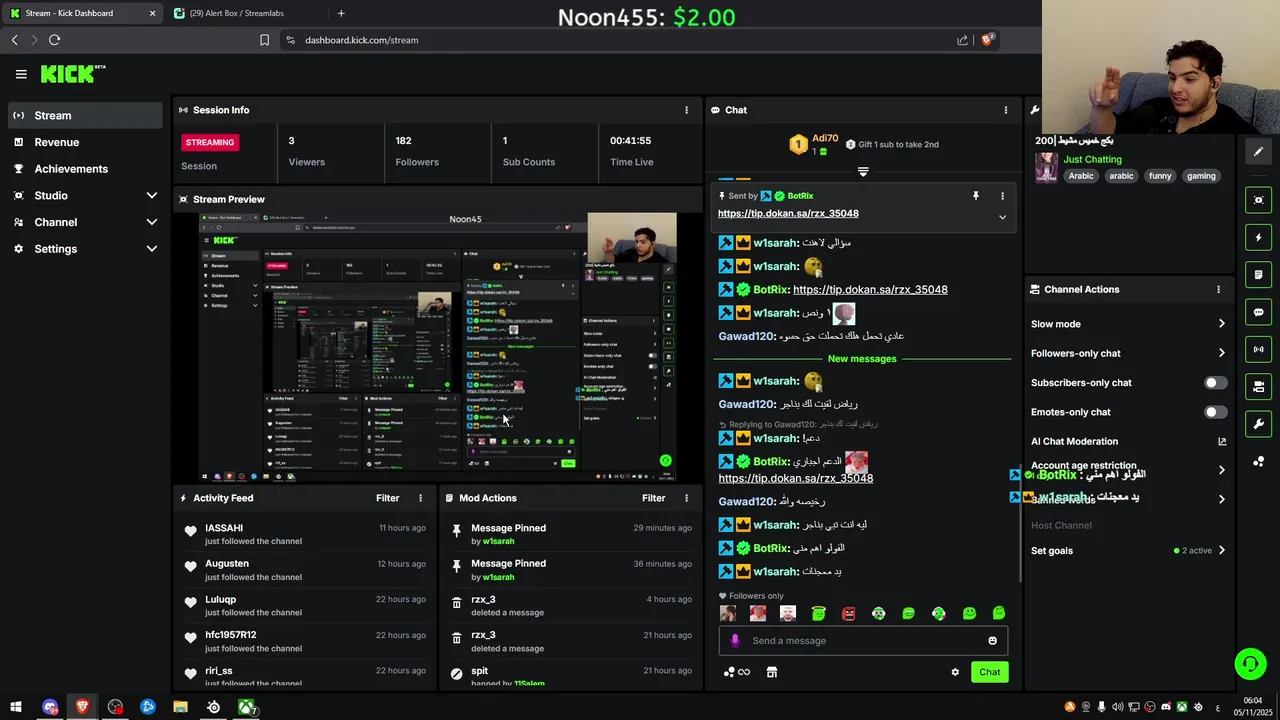The width and height of the screenshot is (1280, 720).
Task: Unpin the pinned BotRix message
Action: [x=976, y=196]
